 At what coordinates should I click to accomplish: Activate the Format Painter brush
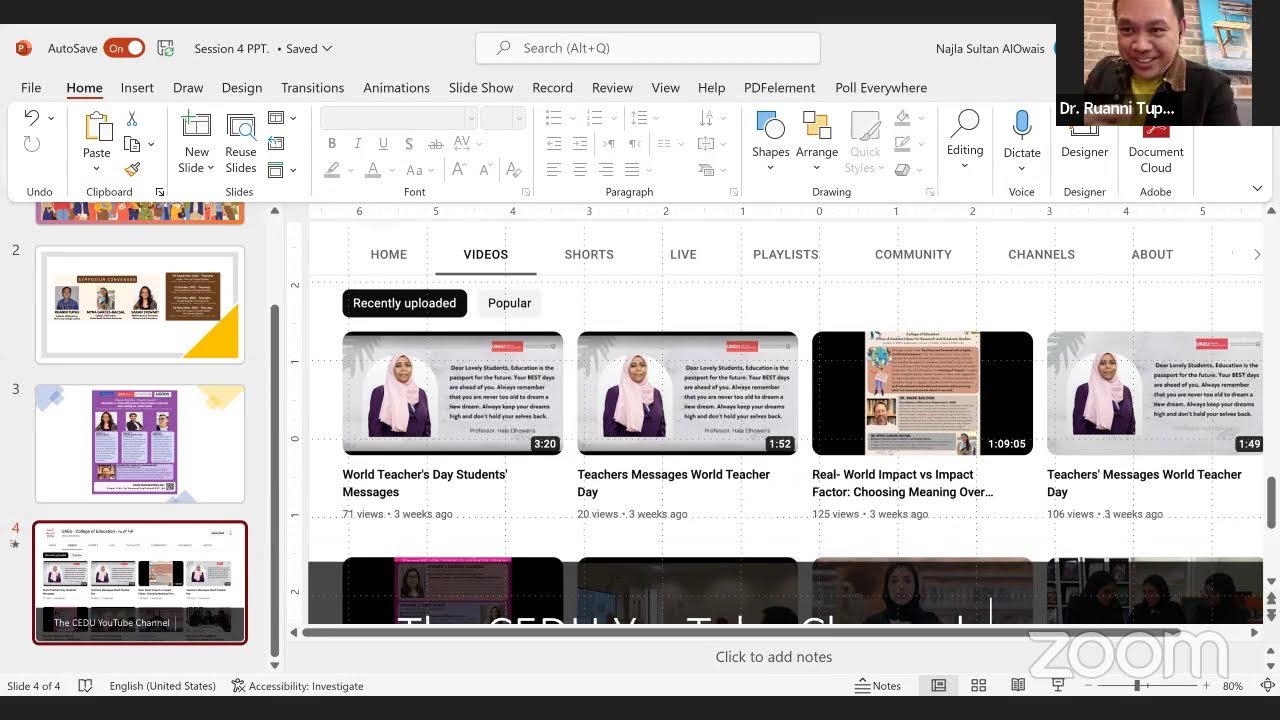pyautogui.click(x=131, y=169)
